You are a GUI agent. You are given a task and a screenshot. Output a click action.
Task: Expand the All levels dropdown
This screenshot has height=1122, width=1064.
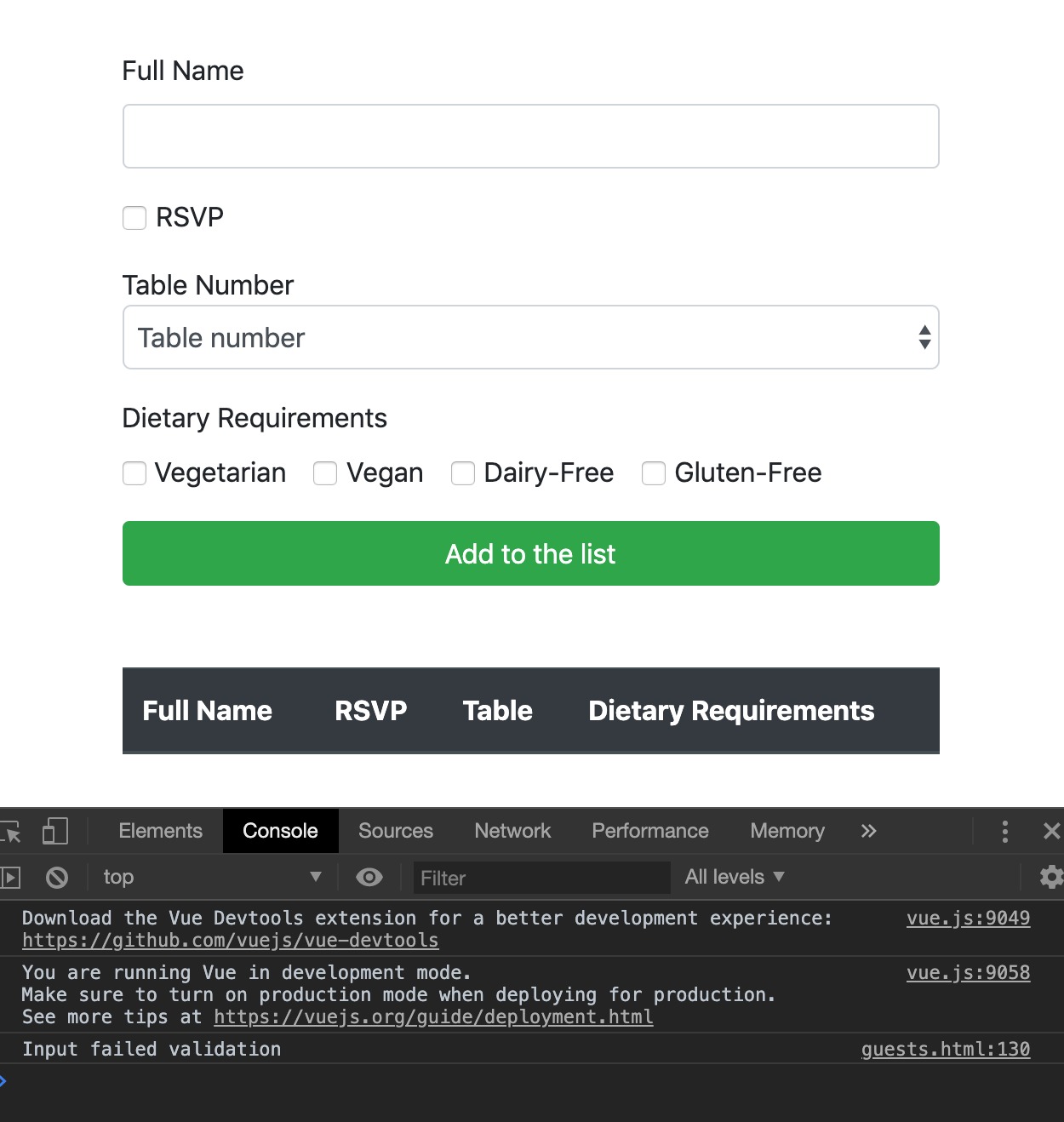coord(734,878)
